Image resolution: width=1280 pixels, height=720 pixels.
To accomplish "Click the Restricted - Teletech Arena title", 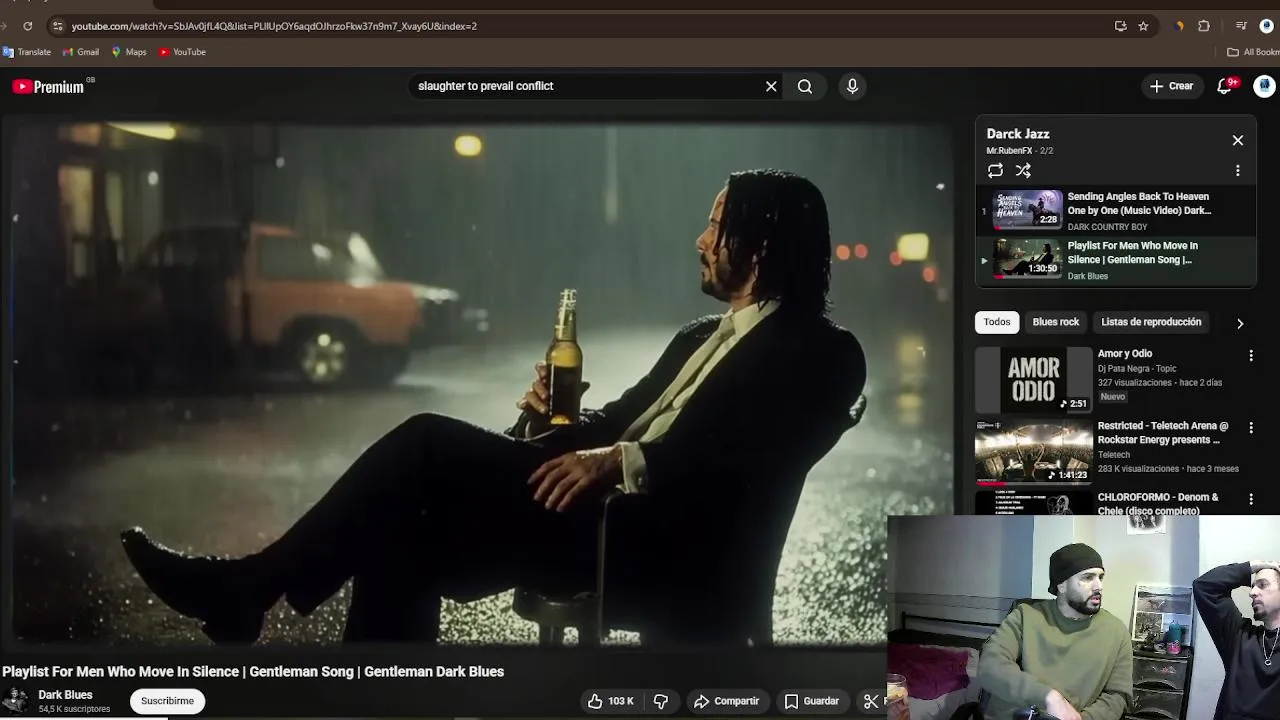I will coord(1163,433).
